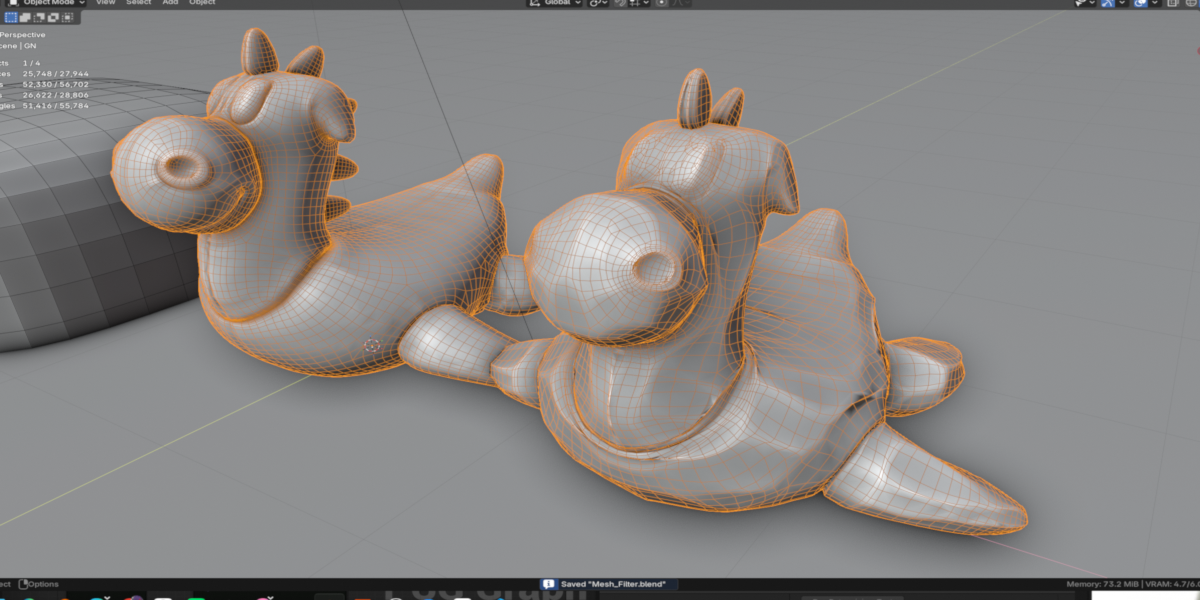Click the Options label in status bar
Screen dimensions: 1200x600
pos(43,584)
